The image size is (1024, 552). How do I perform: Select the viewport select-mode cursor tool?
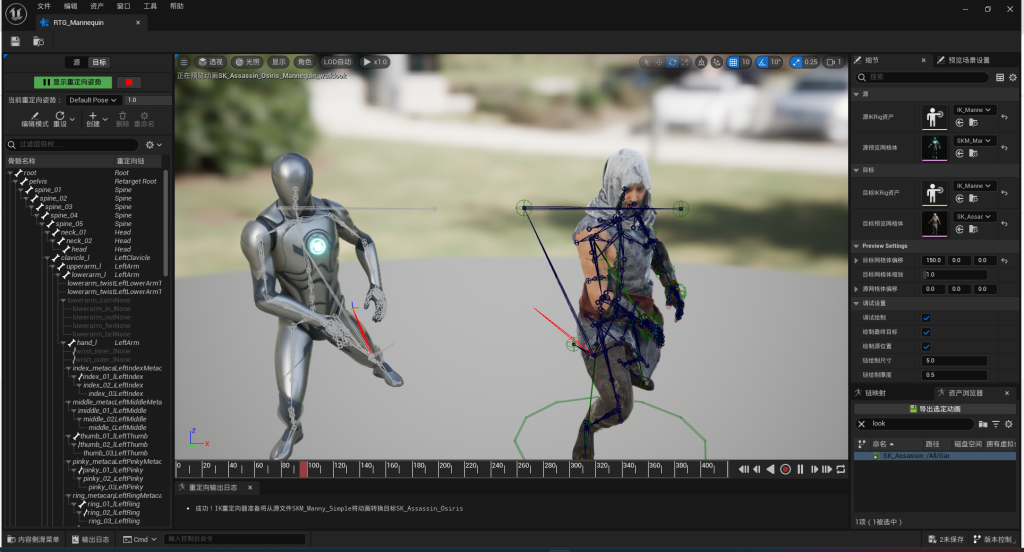point(647,62)
